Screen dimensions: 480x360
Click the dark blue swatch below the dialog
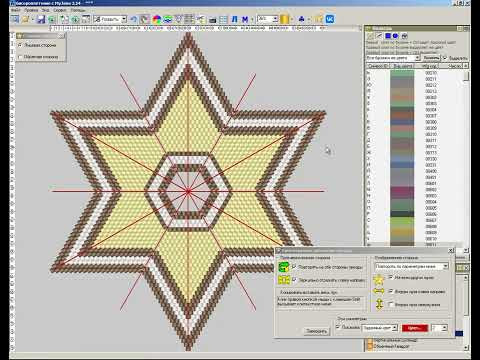click(x=459, y=333)
